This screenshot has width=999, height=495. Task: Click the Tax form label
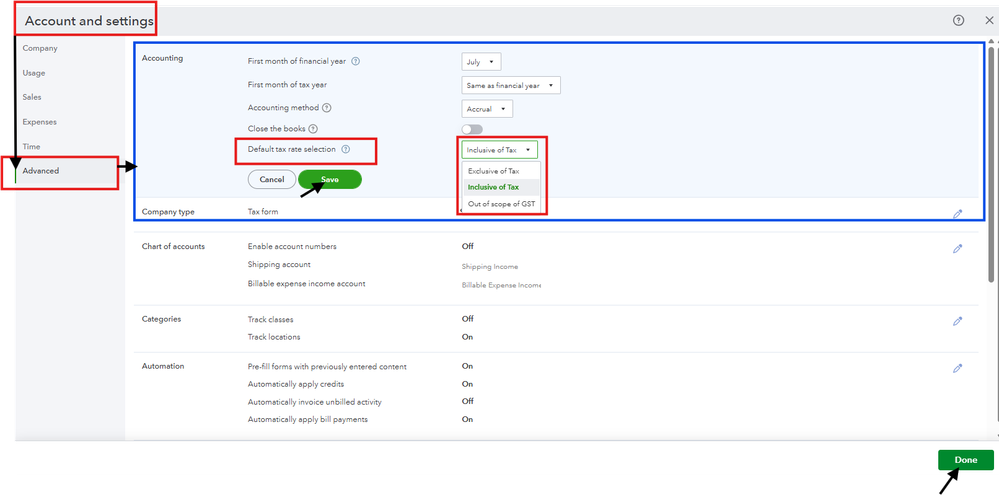tap(262, 212)
